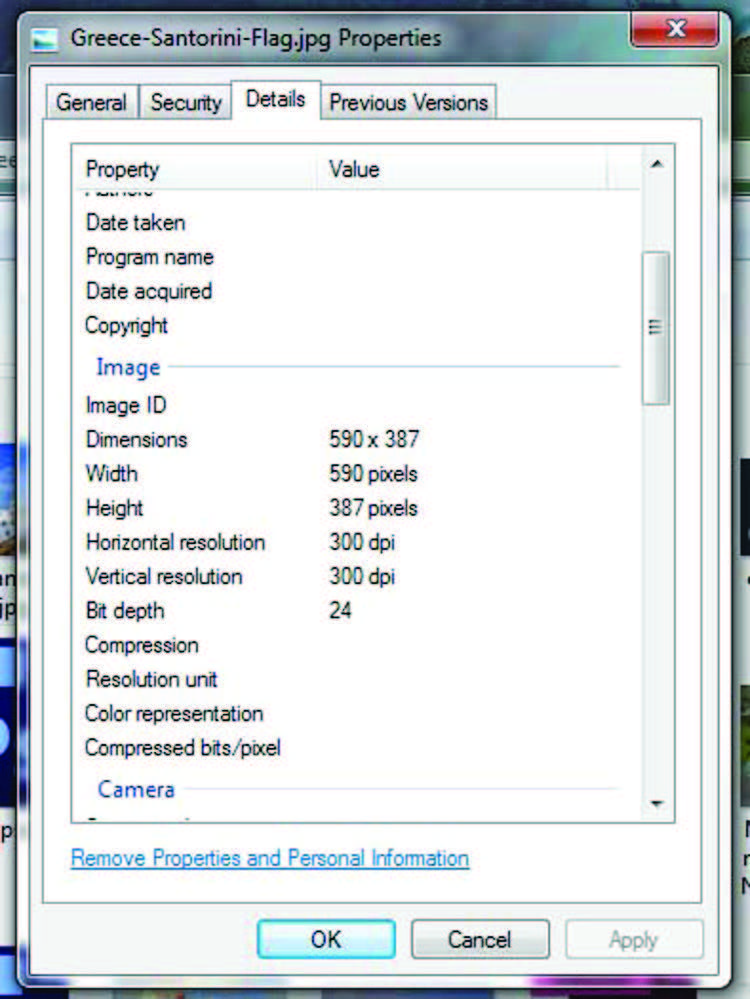750x999 pixels.
Task: Open the Security tab
Action: 185,103
